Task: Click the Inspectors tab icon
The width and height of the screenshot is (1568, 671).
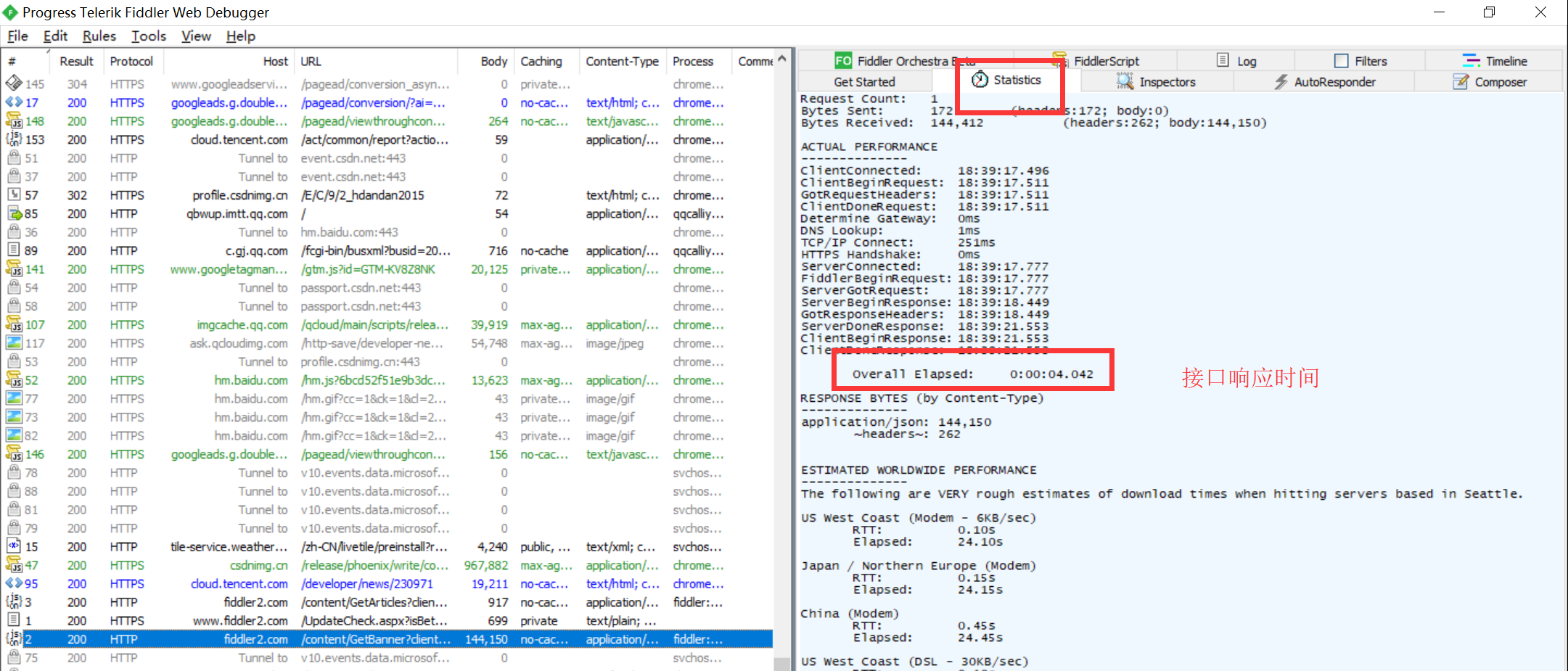Action: (1125, 82)
